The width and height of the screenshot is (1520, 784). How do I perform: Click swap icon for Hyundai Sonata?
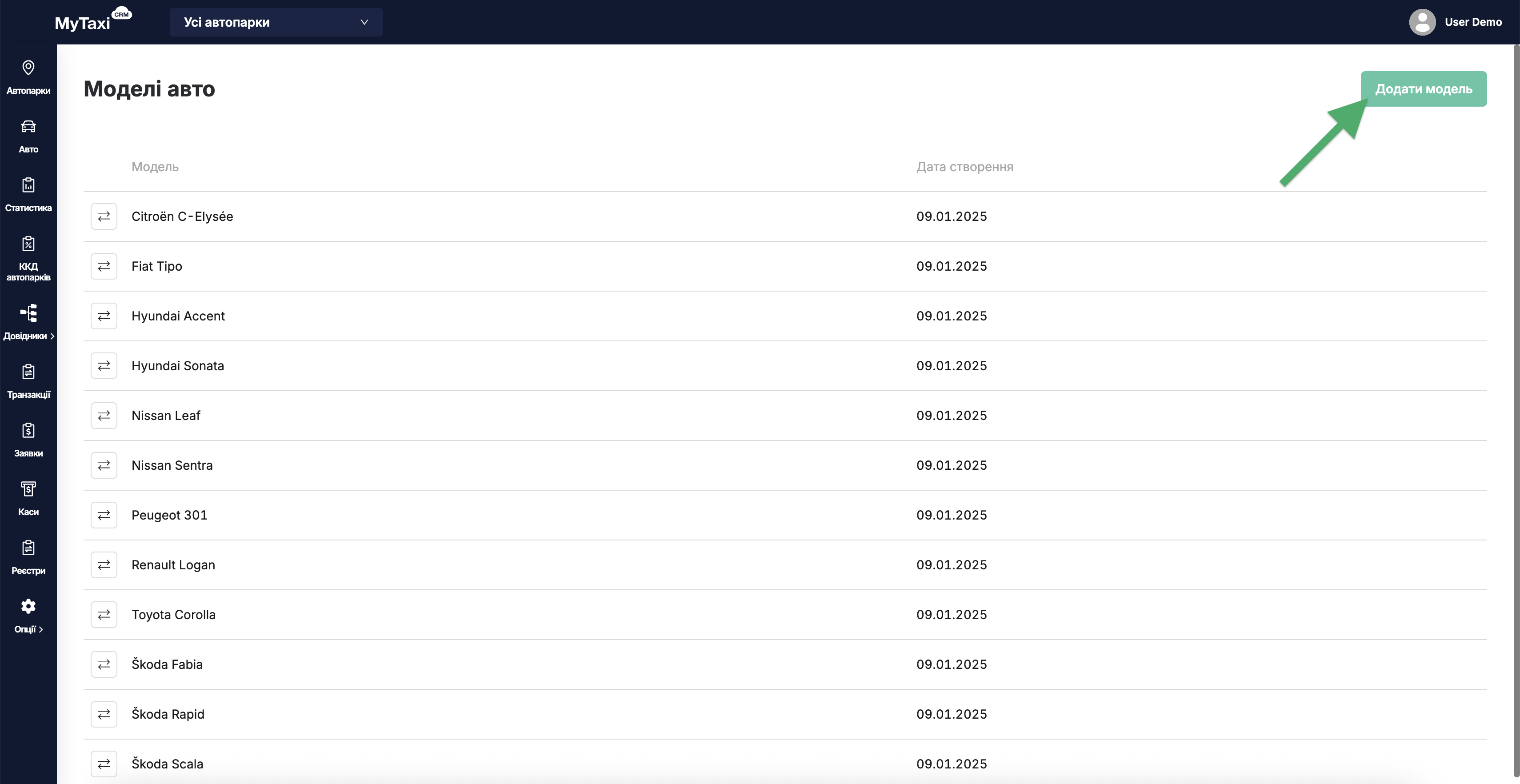pyautogui.click(x=104, y=366)
